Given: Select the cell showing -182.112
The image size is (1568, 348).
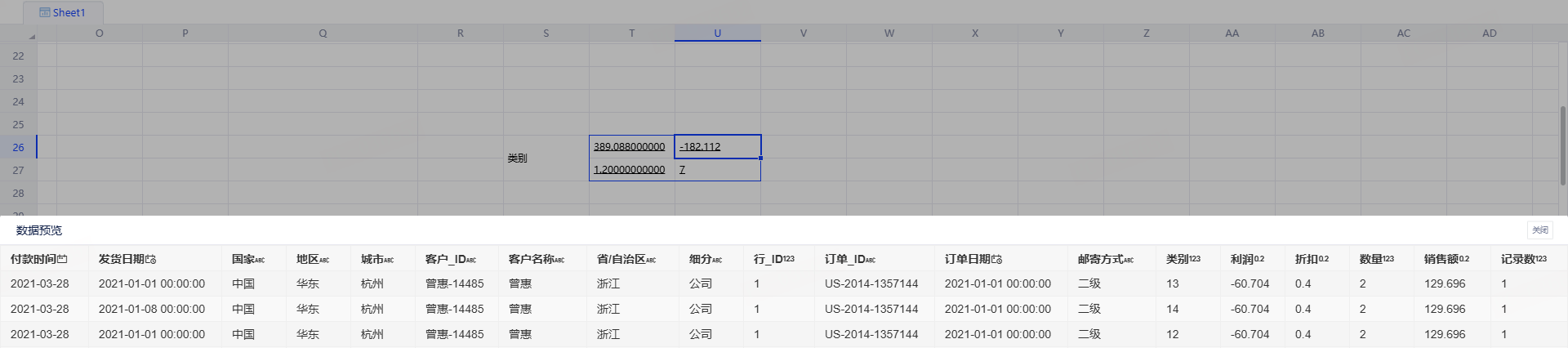Looking at the screenshot, I should tap(717, 147).
